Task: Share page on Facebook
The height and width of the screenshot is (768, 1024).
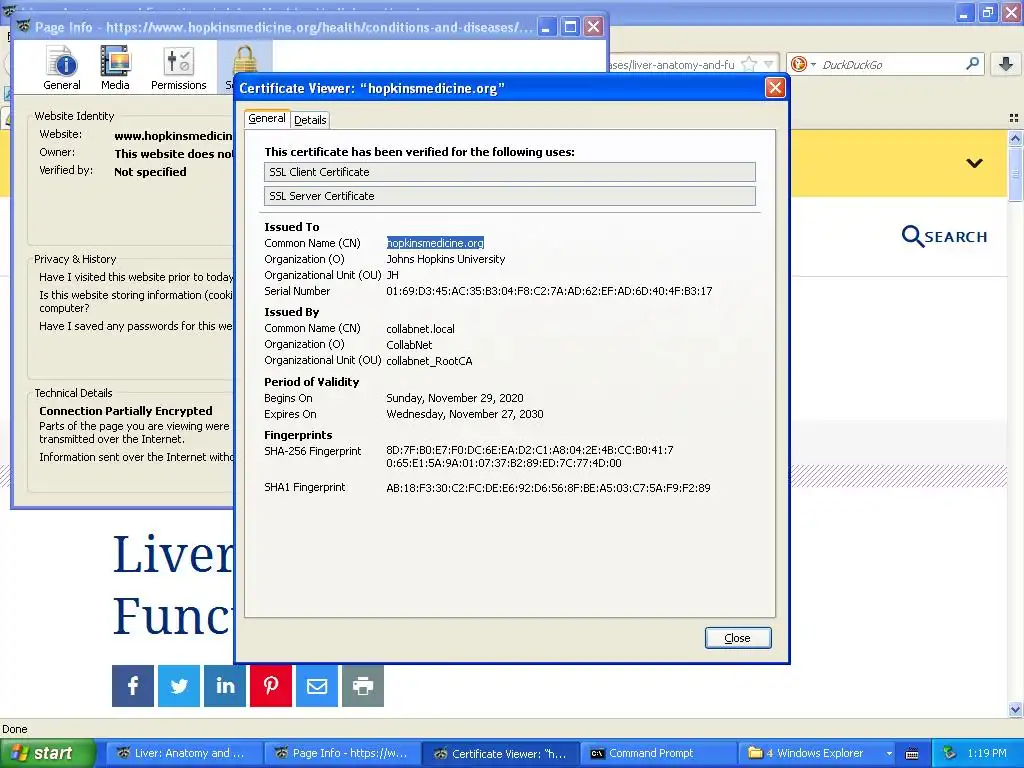Action: pyautogui.click(x=133, y=686)
